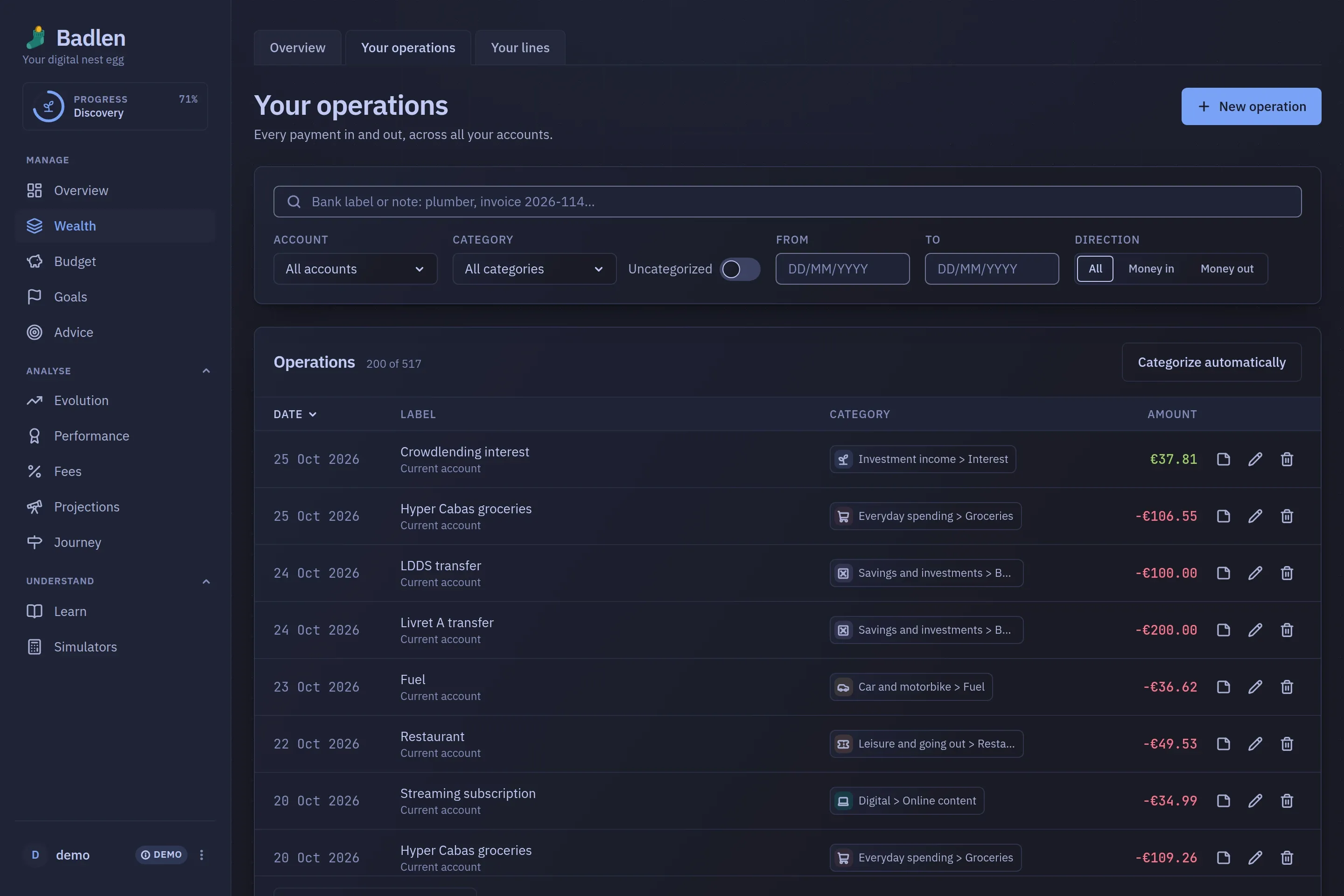The image size is (1344, 896).
Task: Delete the Restaurant operation
Action: pos(1287,743)
